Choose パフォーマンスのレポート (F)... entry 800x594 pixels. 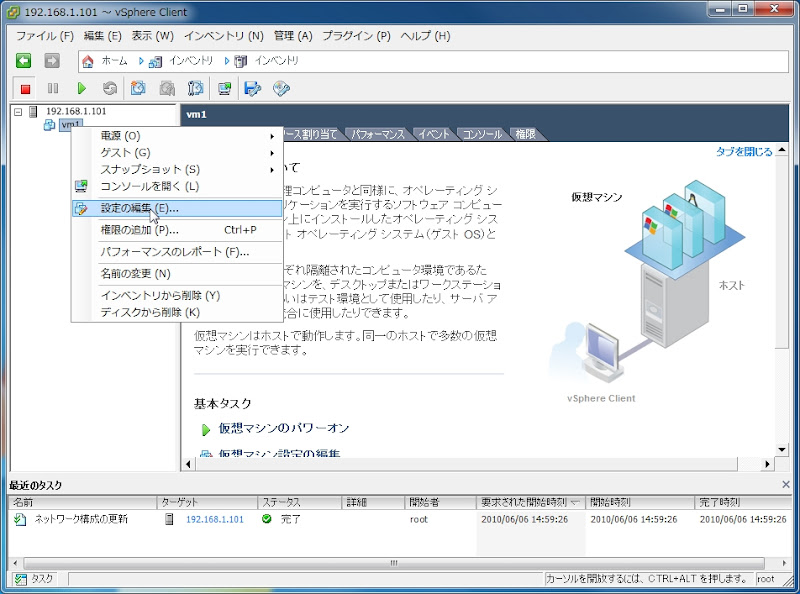click(177, 252)
